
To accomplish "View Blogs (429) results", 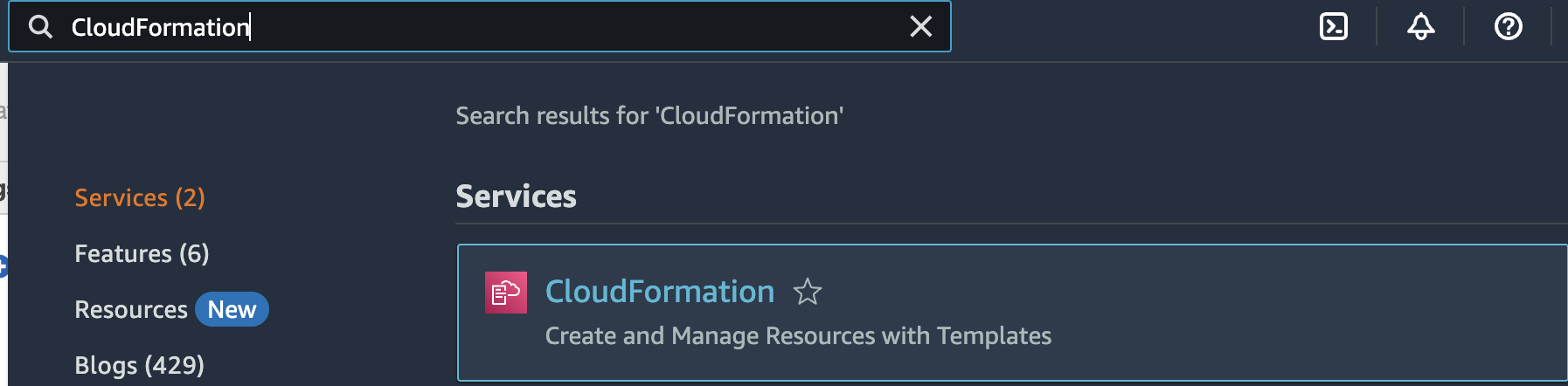I will click(x=139, y=365).
